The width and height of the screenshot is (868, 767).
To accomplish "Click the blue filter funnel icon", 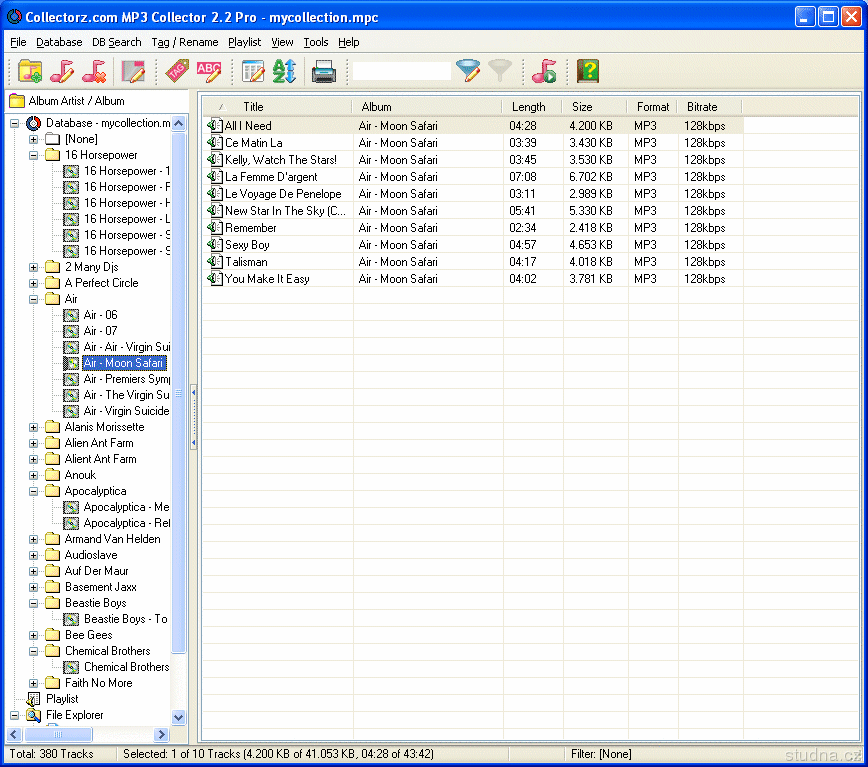I will (468, 71).
